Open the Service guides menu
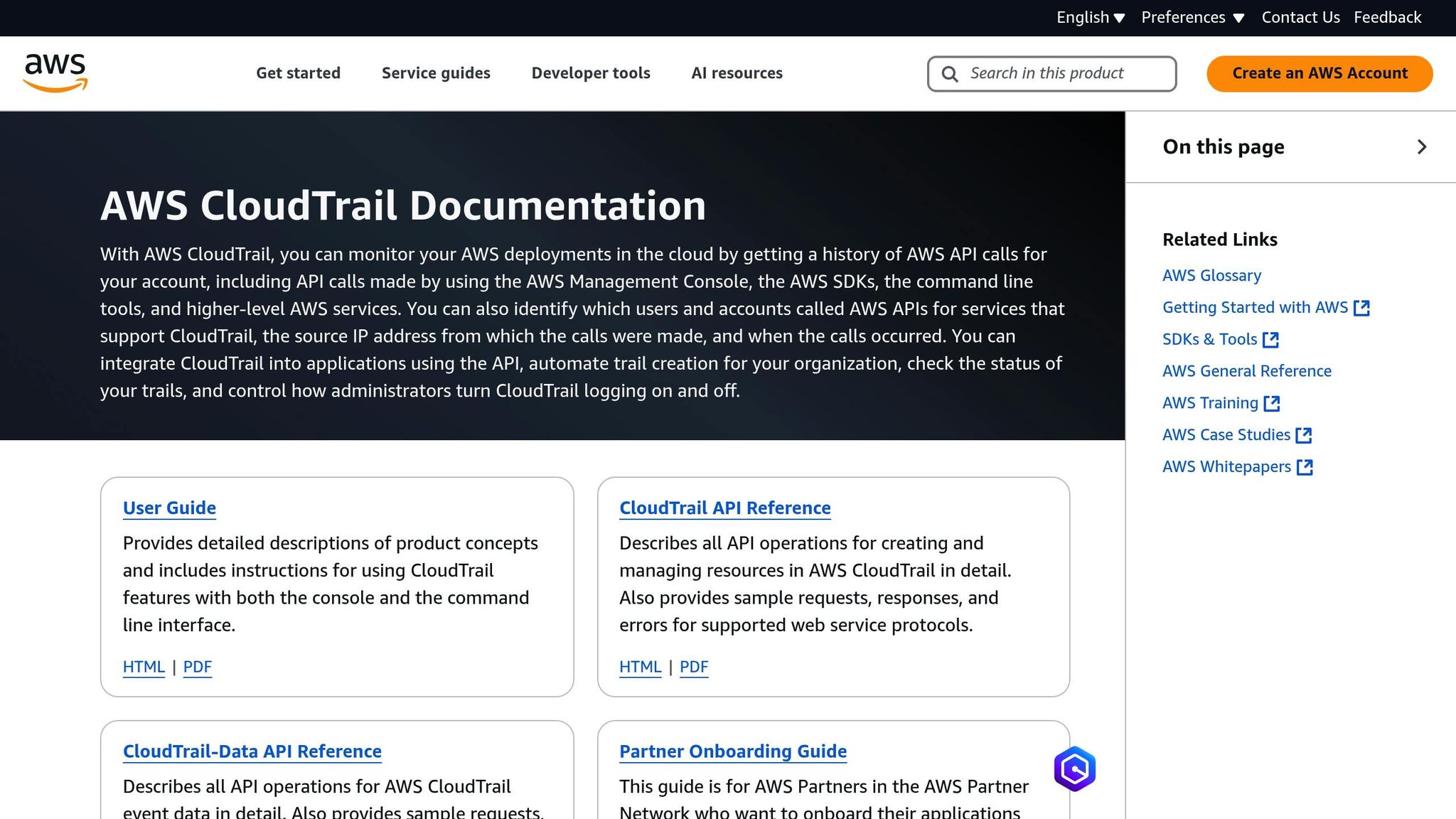 click(x=436, y=73)
